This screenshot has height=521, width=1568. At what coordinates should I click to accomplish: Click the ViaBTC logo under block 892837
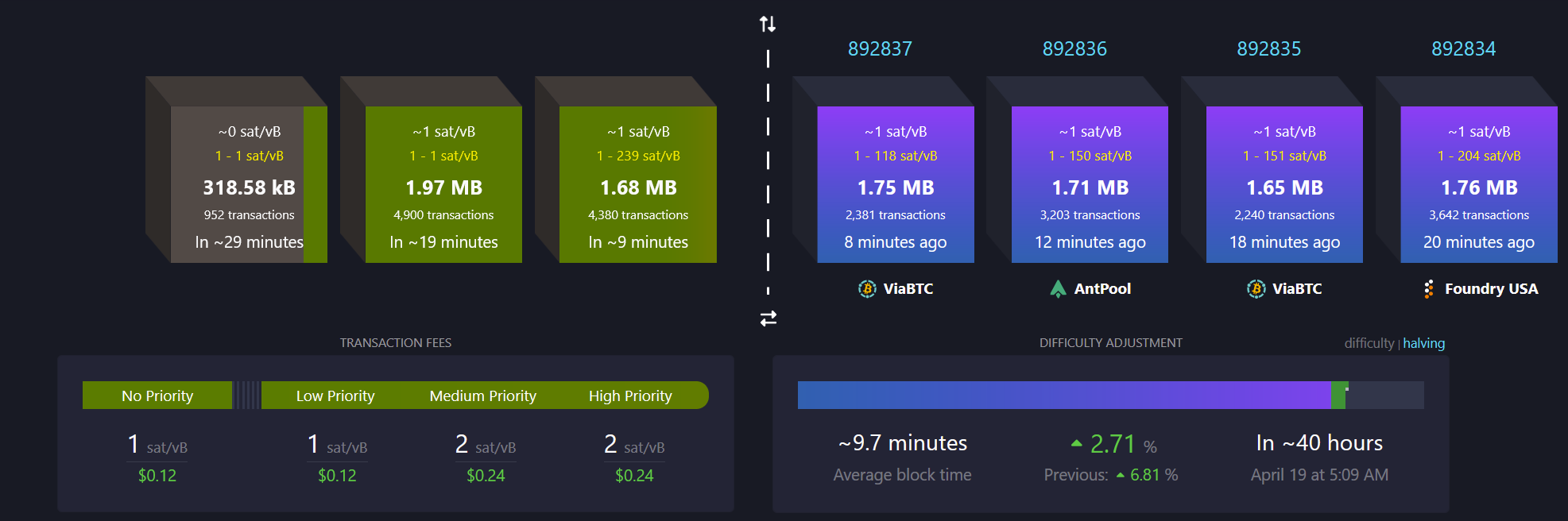click(x=867, y=289)
